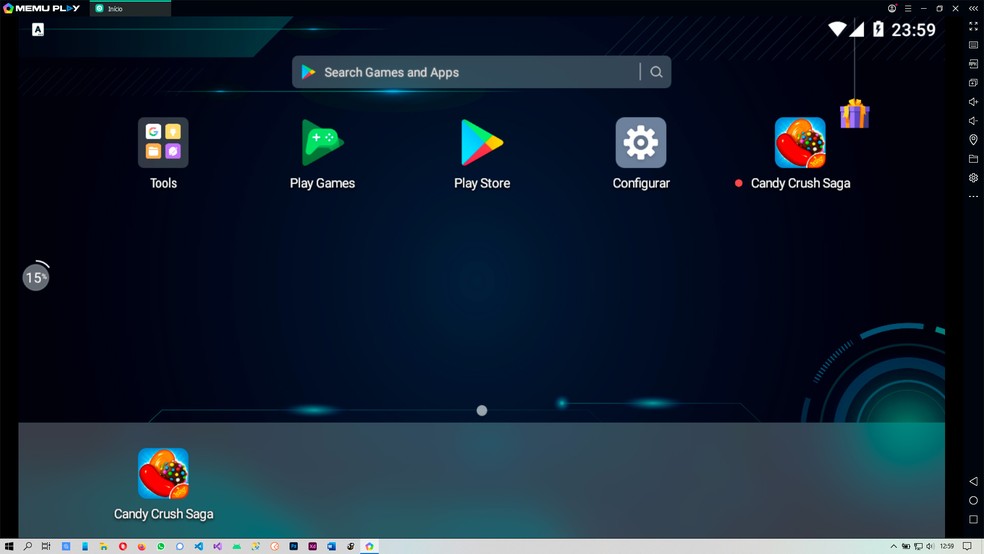Image resolution: width=984 pixels, height=554 pixels.
Task: Increase volume using sidebar speaker plus
Action: point(973,102)
